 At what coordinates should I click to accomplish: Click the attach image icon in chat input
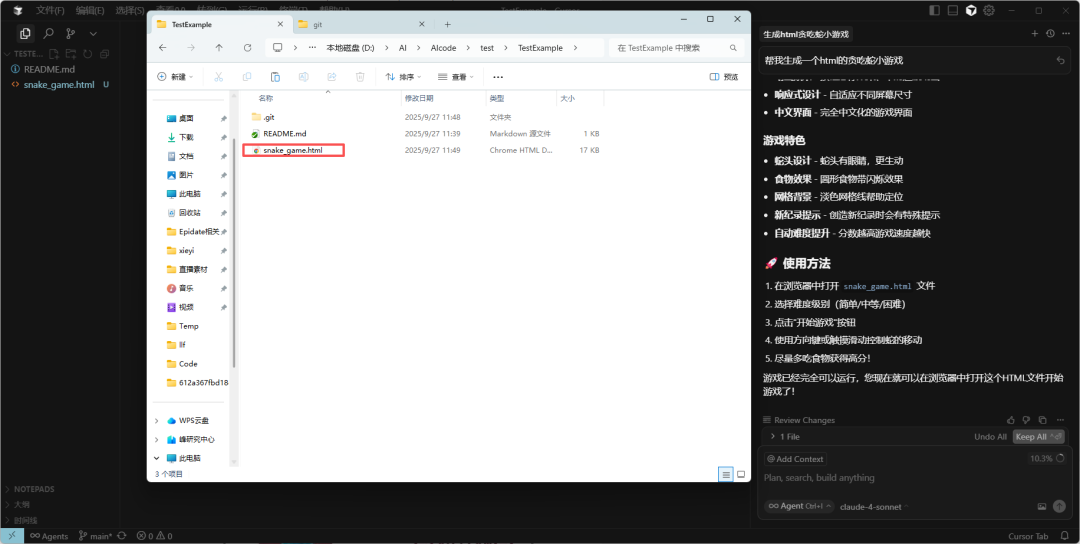tap(1042, 506)
